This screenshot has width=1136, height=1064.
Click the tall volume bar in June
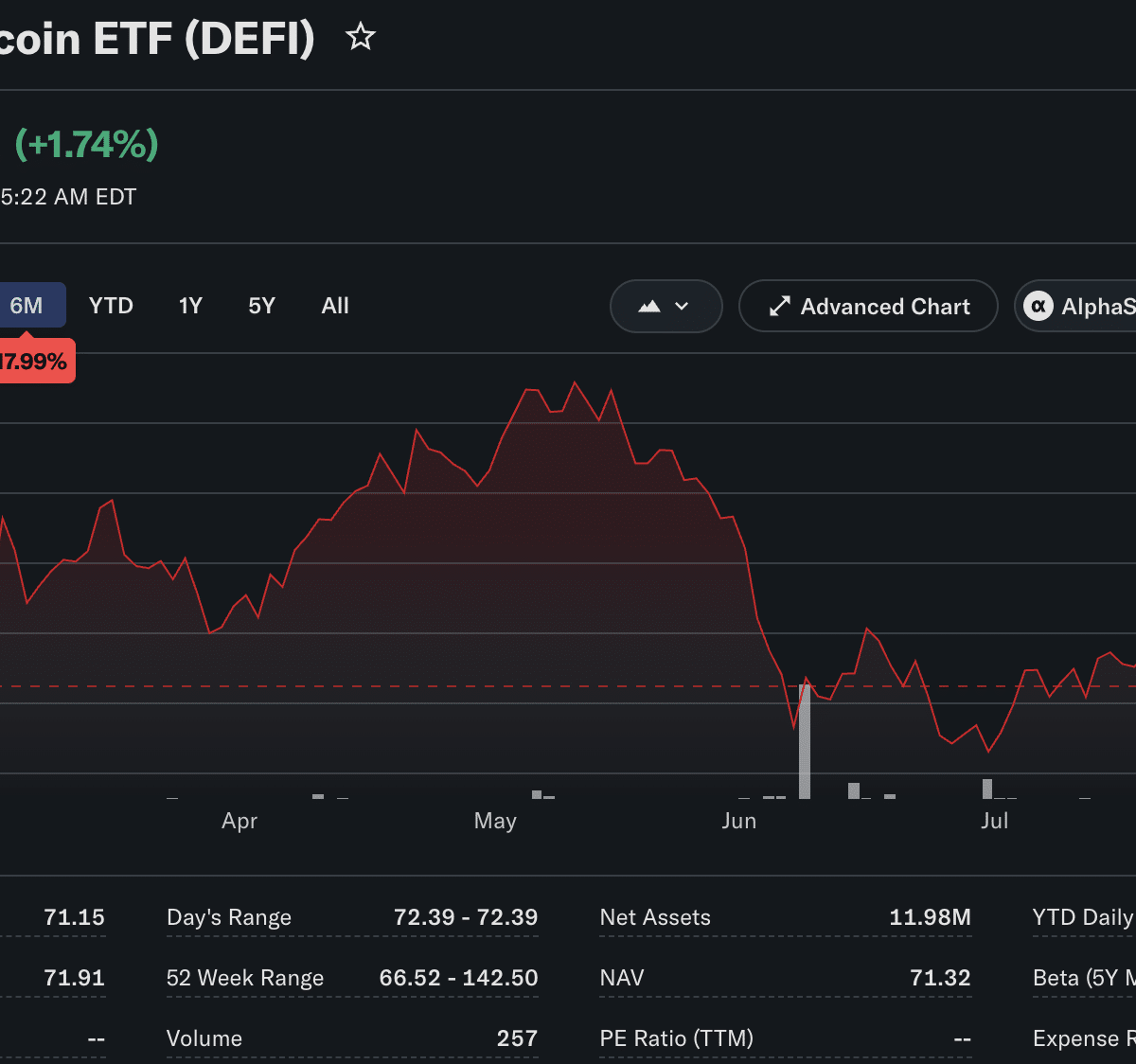(x=805, y=741)
